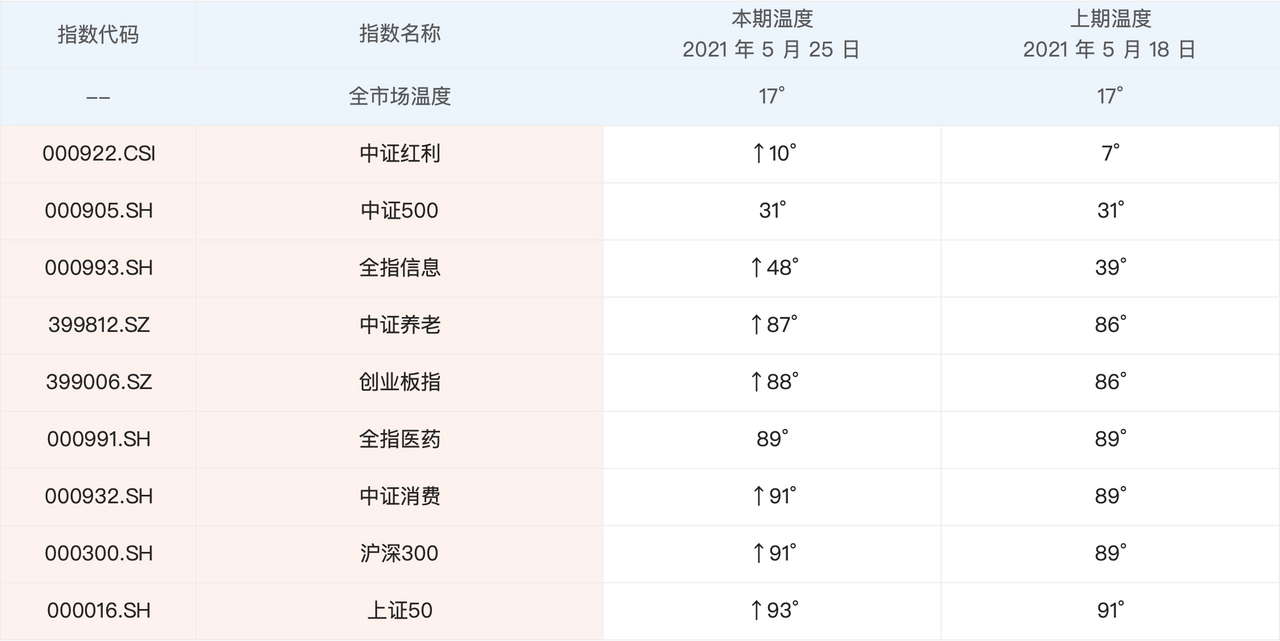Viewport: 1280px width, 641px height.
Task: Click index code 000993.SH
Action: 99,268
